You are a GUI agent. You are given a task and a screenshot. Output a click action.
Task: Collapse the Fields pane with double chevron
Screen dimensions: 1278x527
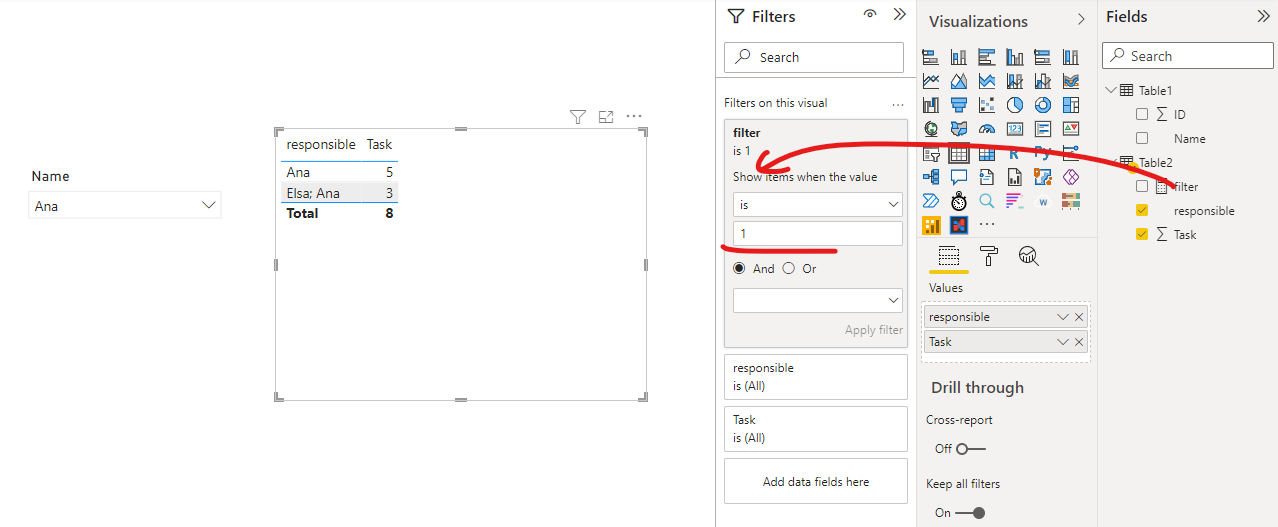(1262, 16)
